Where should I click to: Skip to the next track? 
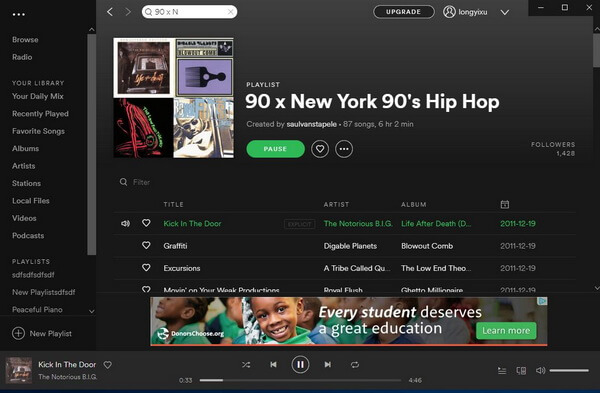[328, 364]
